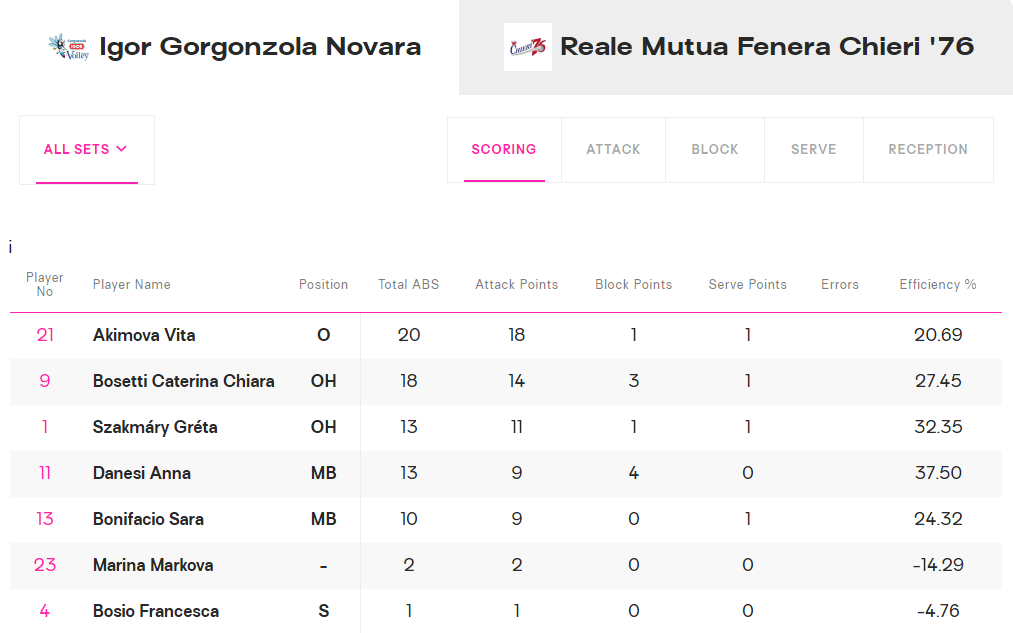Click the Chieri '76 team logo

[x=528, y=47]
